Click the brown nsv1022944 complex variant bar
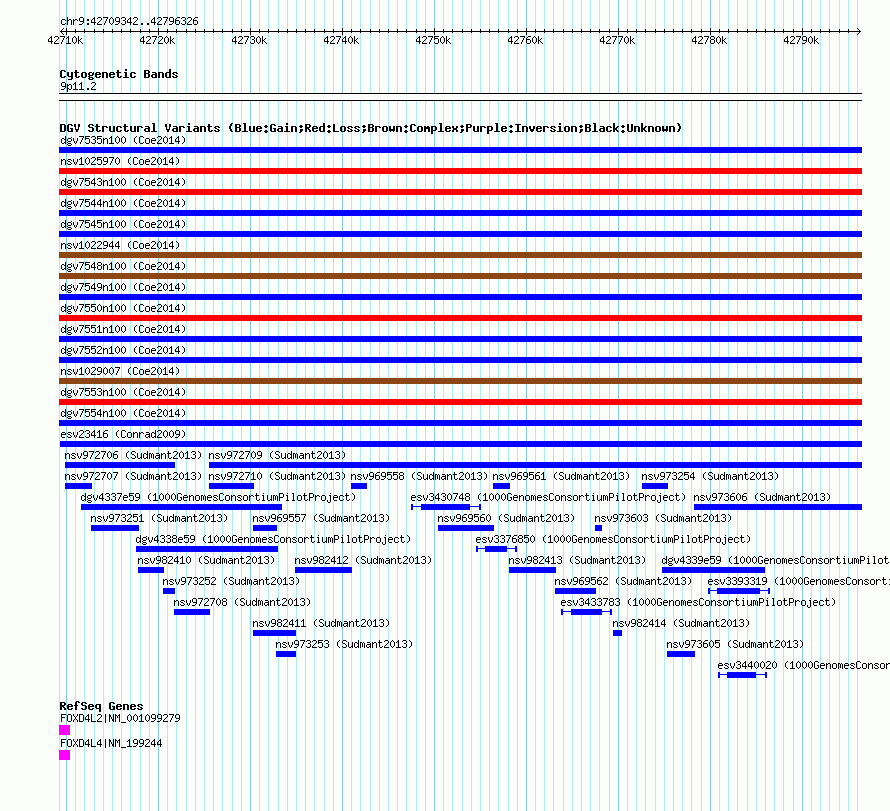The image size is (890, 811). [x=460, y=255]
